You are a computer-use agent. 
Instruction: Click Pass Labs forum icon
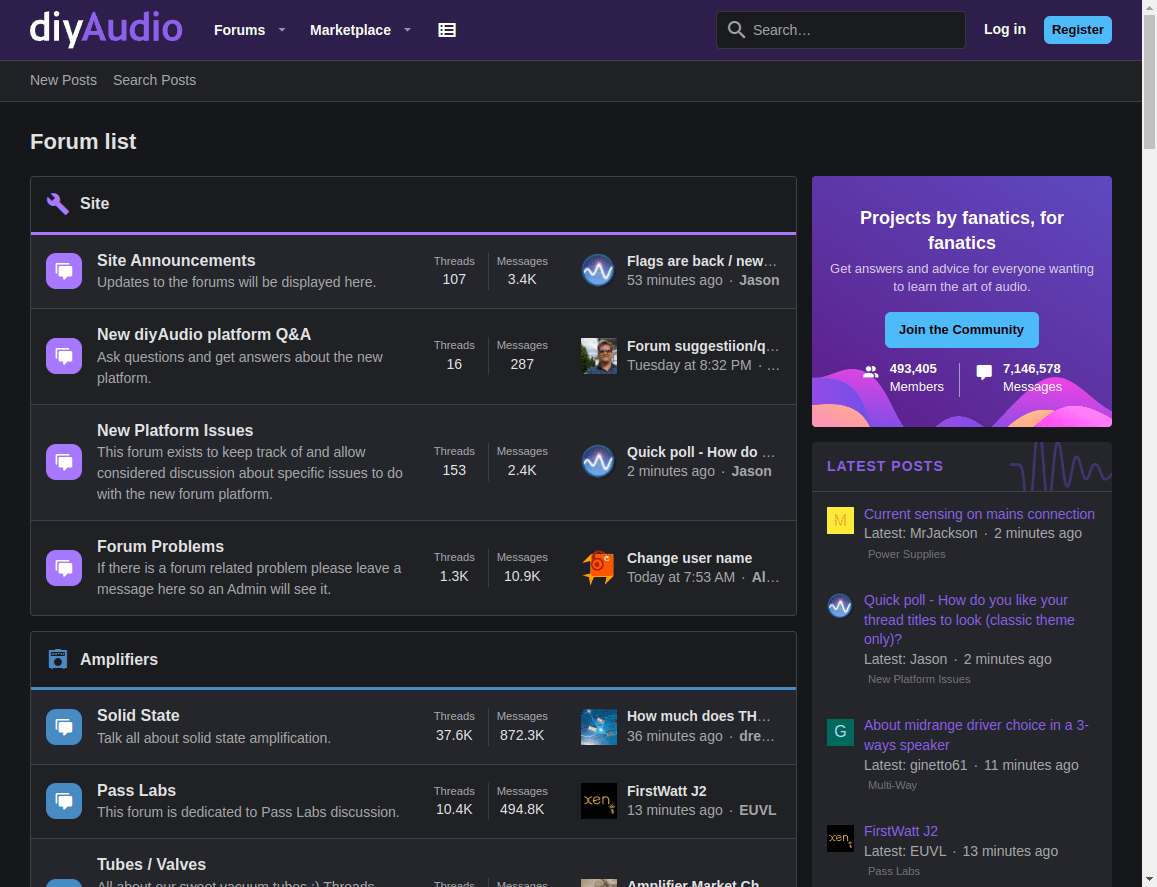tap(64, 801)
